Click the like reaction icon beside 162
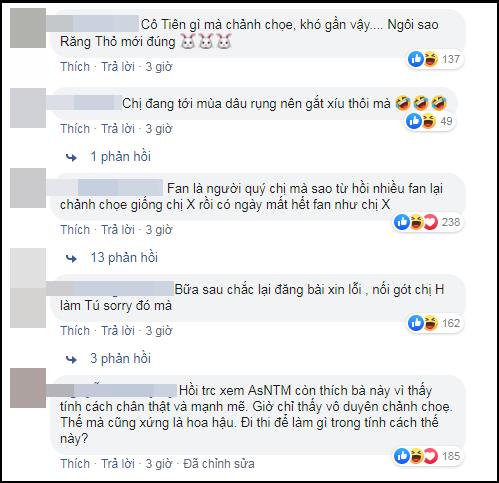 416,323
